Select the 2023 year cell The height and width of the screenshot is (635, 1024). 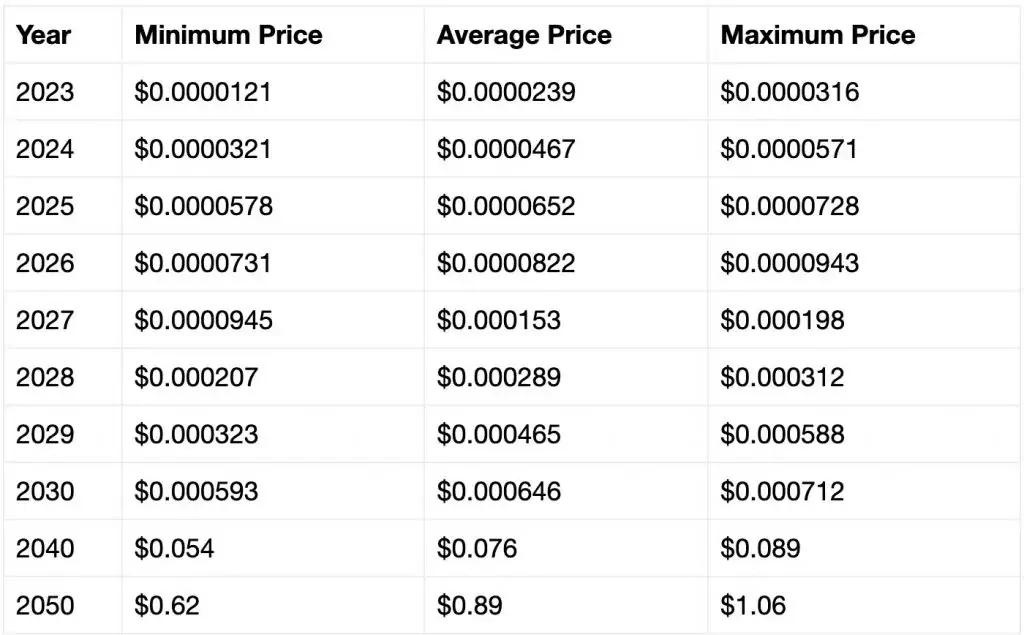pyautogui.click(x=45, y=92)
